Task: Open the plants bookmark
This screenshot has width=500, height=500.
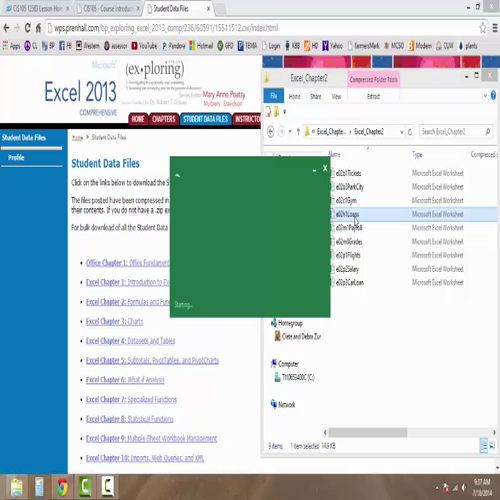Action: [468, 46]
